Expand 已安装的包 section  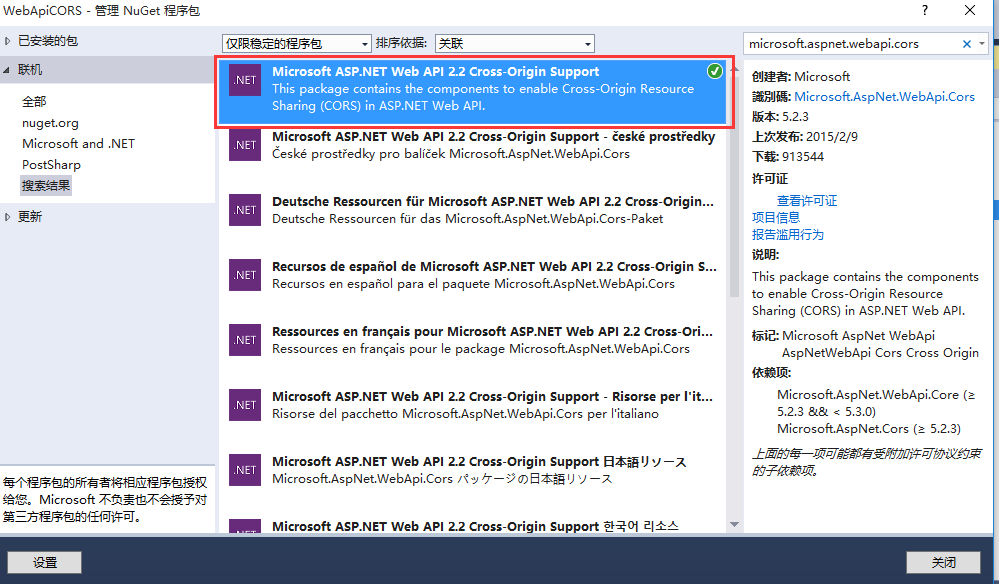(x=8, y=41)
